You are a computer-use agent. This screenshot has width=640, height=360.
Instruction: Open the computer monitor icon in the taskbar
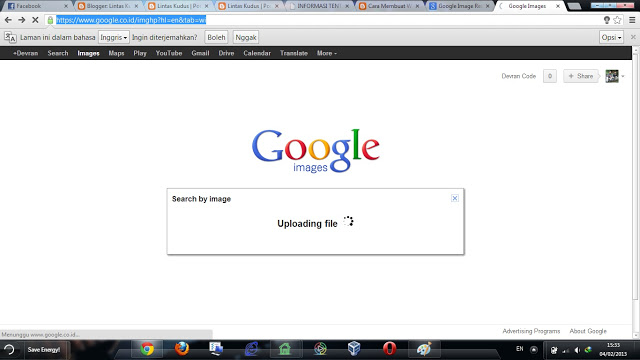[216, 349]
